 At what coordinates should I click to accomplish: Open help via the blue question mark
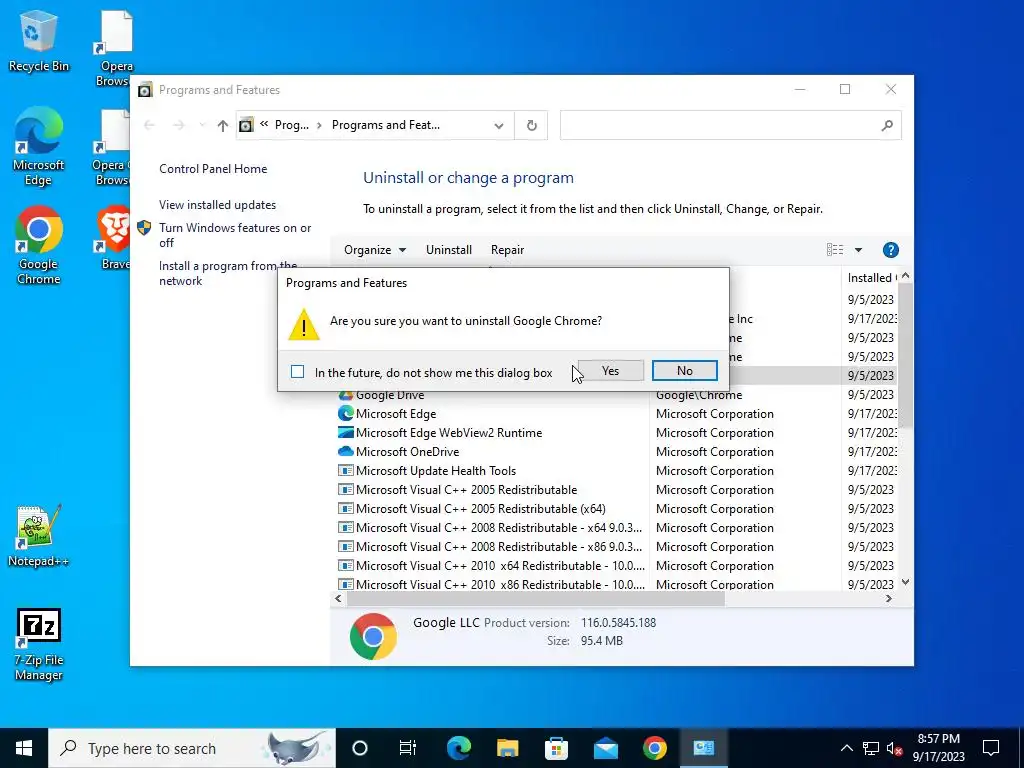(890, 250)
